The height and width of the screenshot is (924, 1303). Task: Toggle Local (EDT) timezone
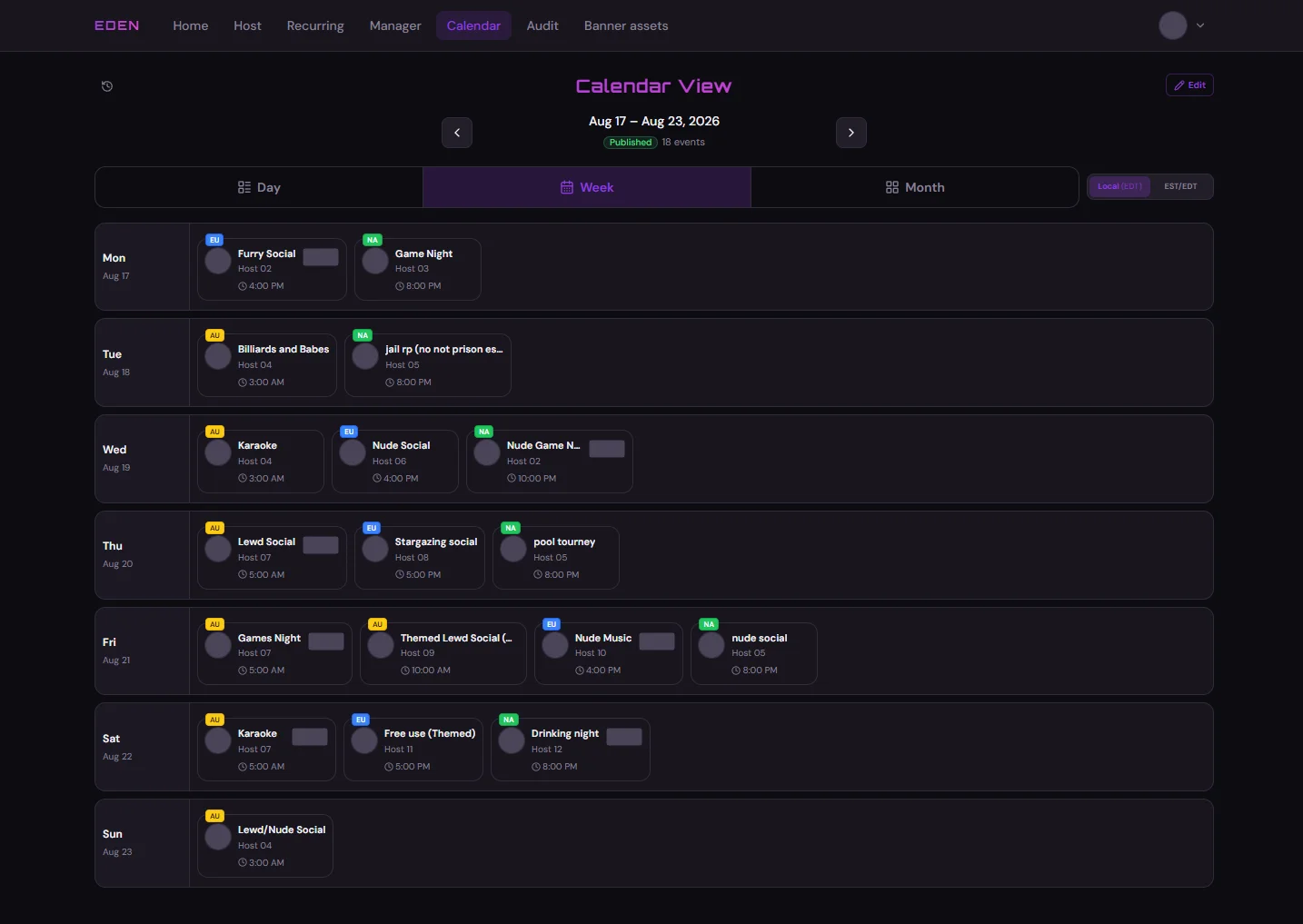(1119, 186)
